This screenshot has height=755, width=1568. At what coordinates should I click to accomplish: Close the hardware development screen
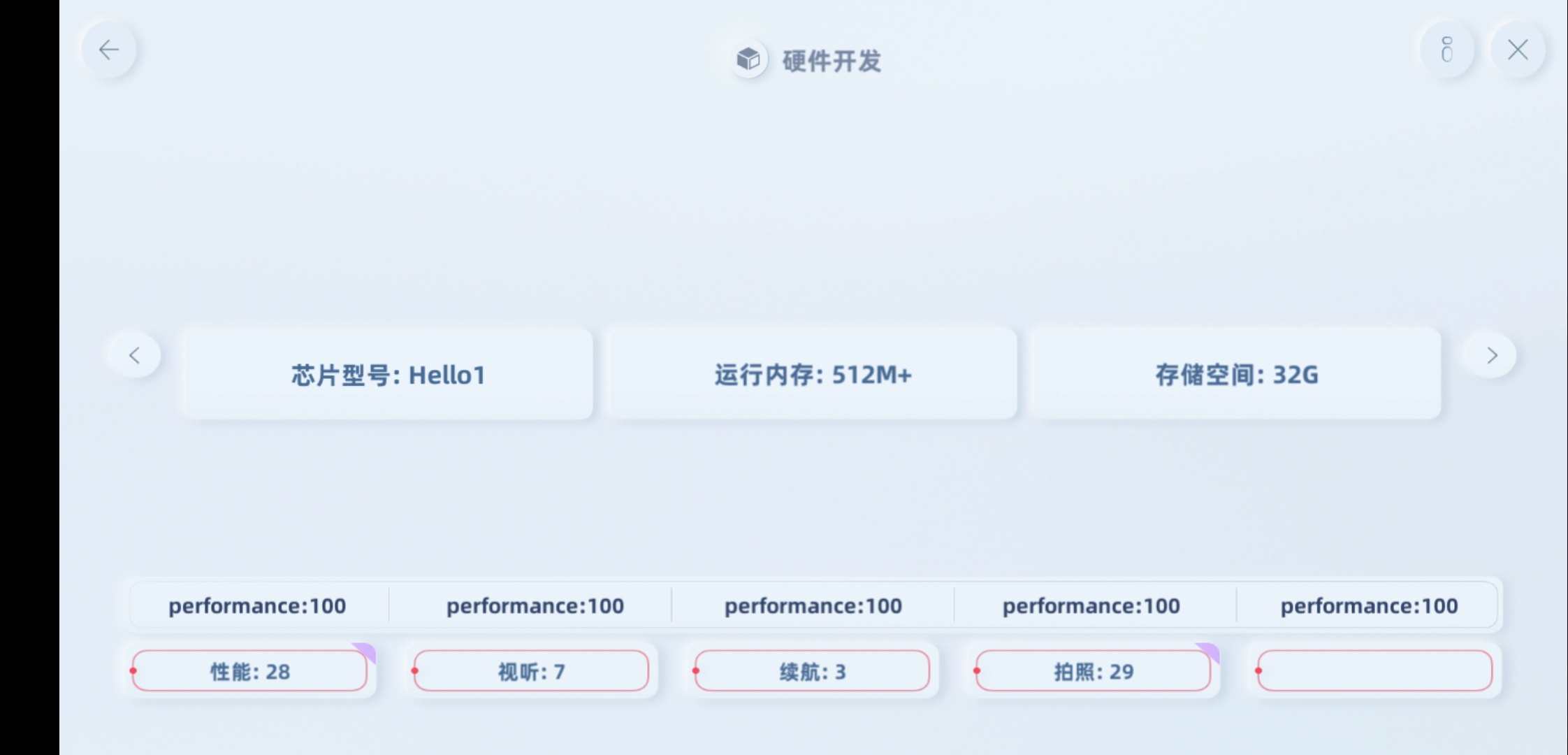[x=1518, y=50]
